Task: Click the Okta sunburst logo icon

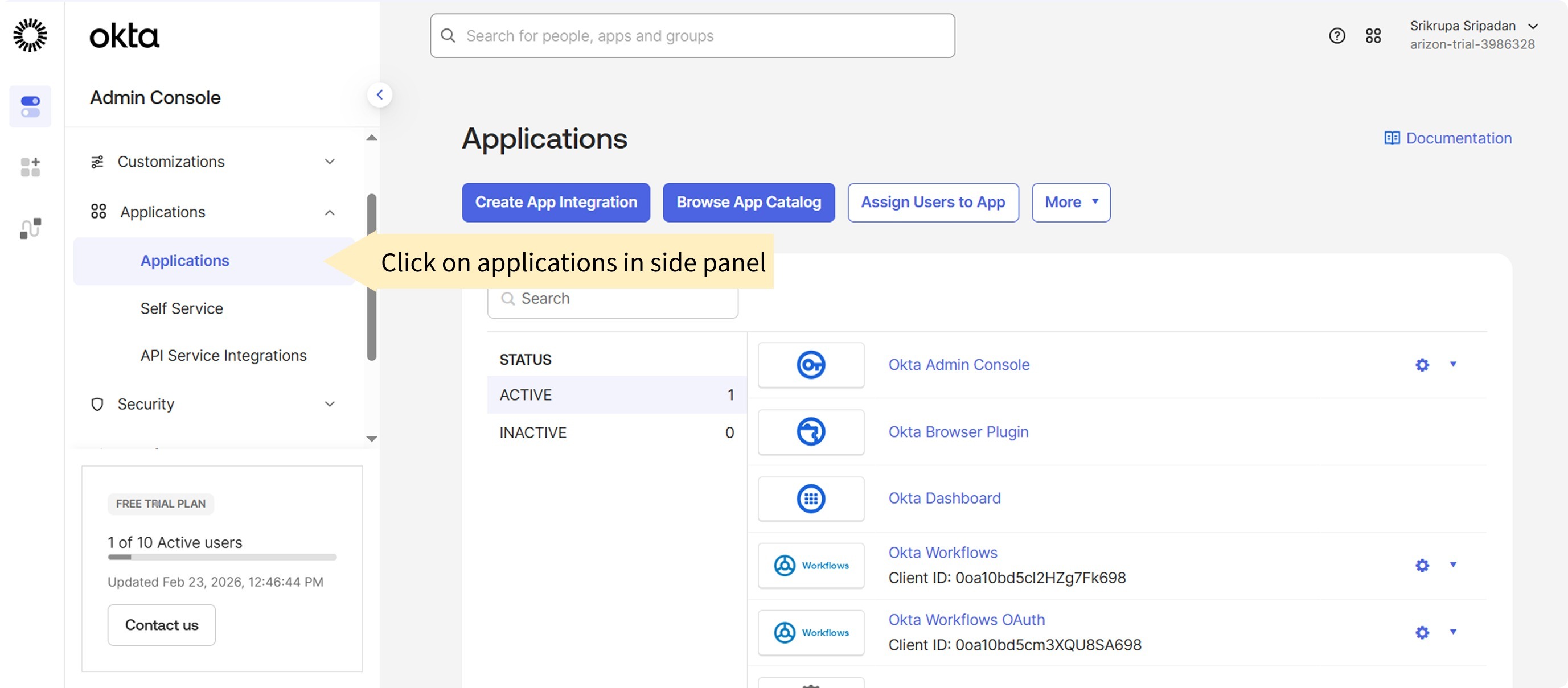Action: pos(30,35)
